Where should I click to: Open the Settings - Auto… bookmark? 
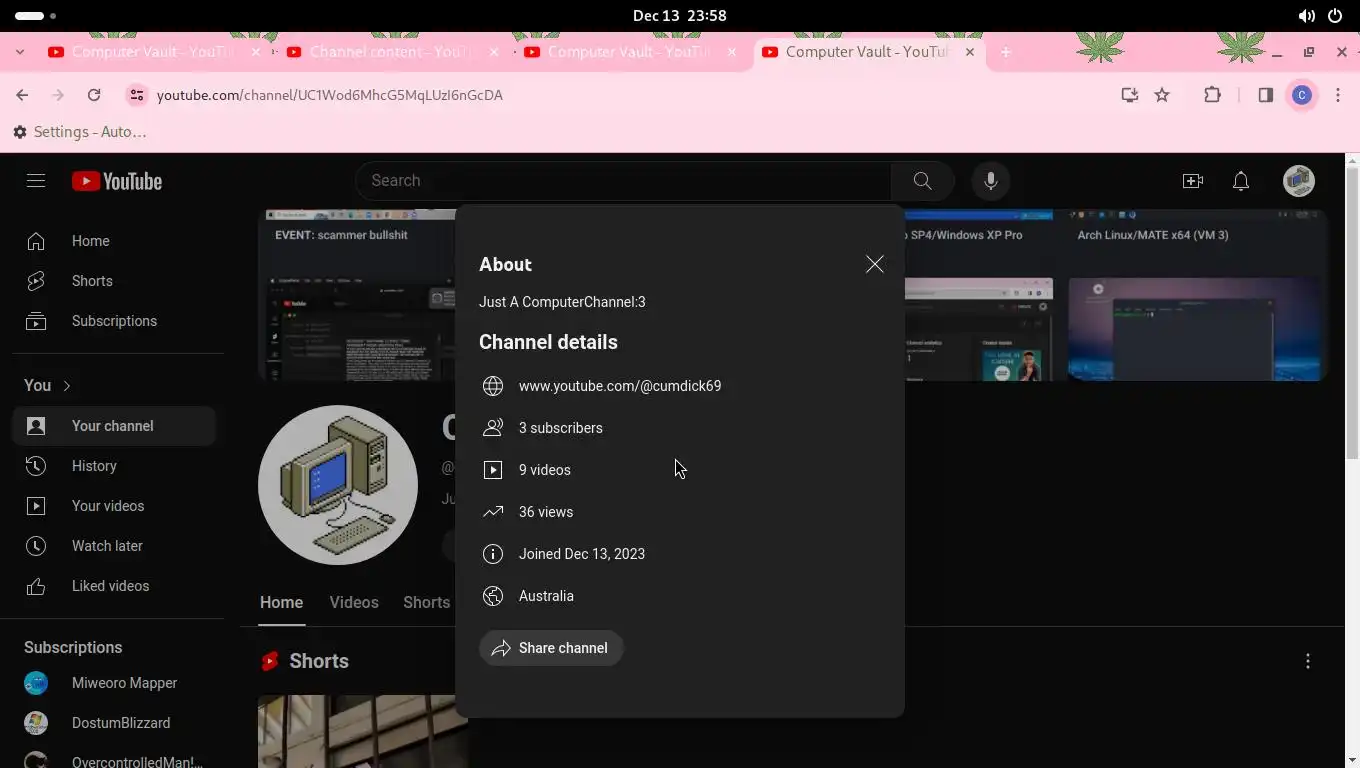80,132
